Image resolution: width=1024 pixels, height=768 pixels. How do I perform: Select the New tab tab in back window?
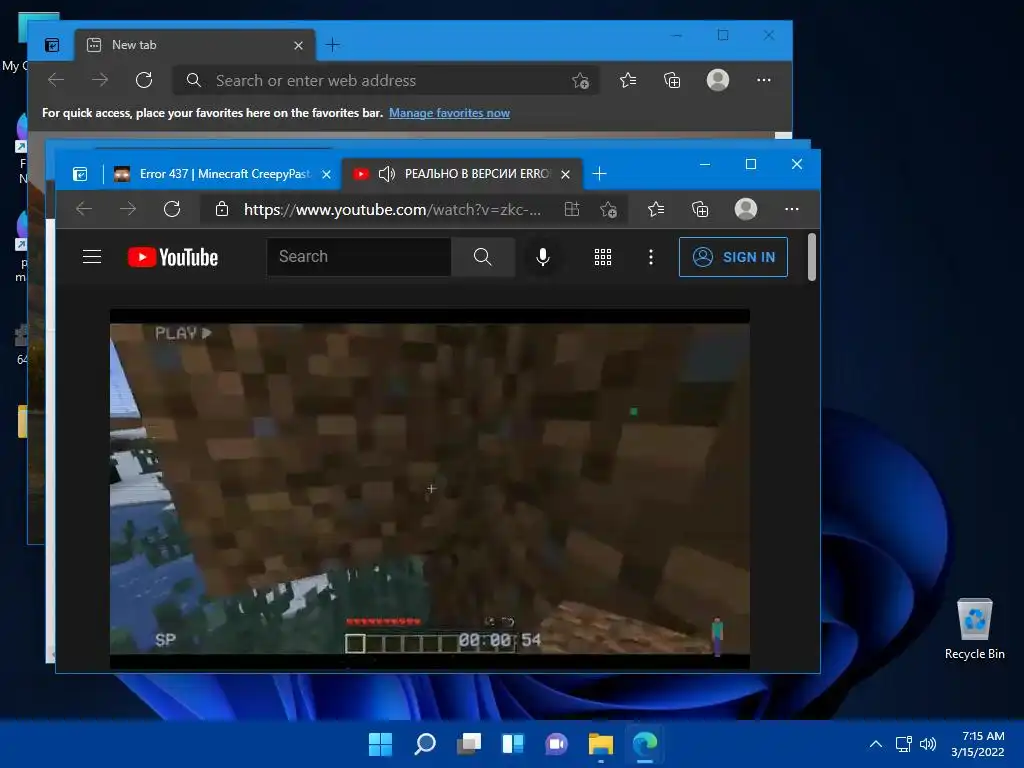(x=195, y=45)
